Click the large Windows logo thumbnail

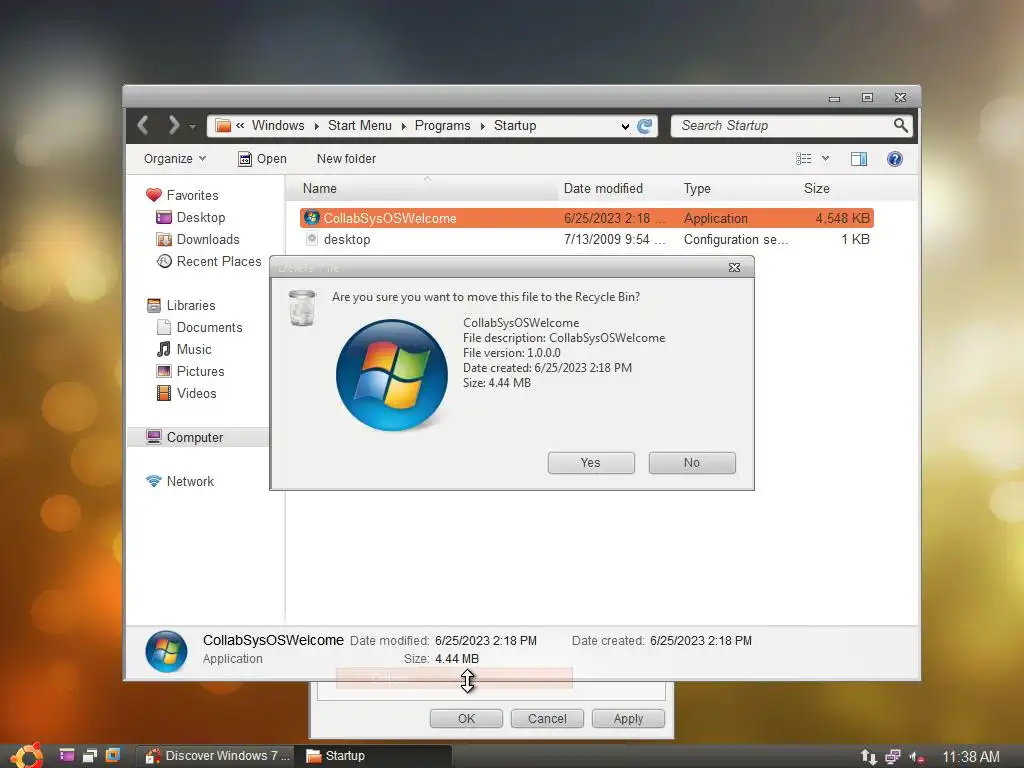tap(392, 375)
